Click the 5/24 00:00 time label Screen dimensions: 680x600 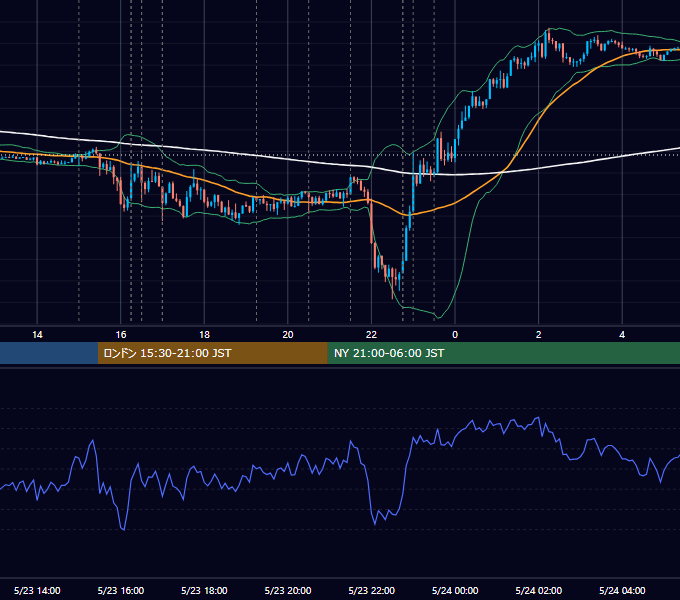pyautogui.click(x=455, y=590)
